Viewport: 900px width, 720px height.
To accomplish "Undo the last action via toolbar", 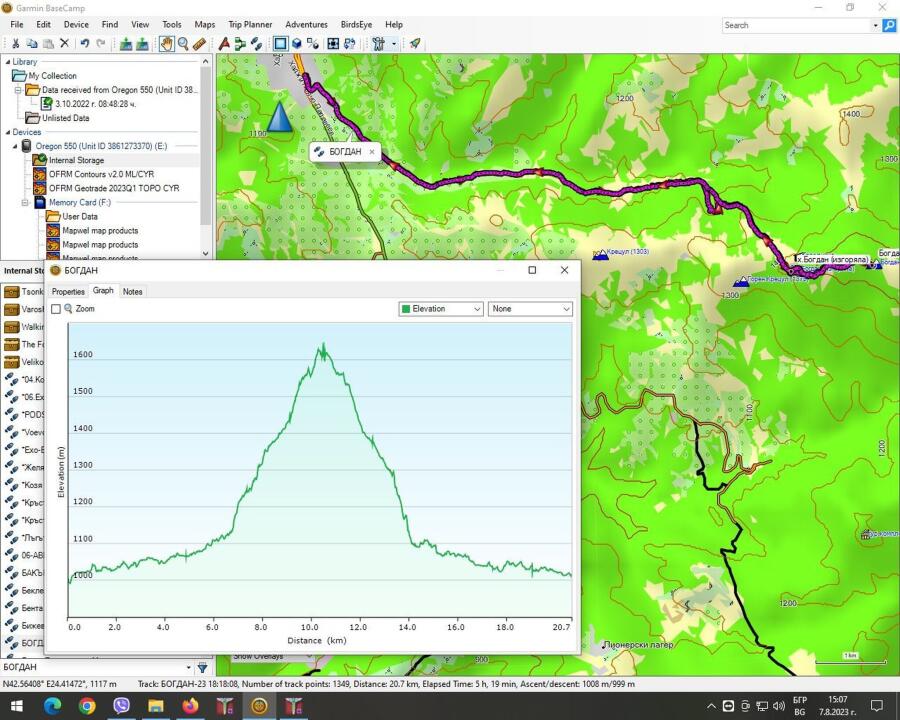I will coord(85,44).
